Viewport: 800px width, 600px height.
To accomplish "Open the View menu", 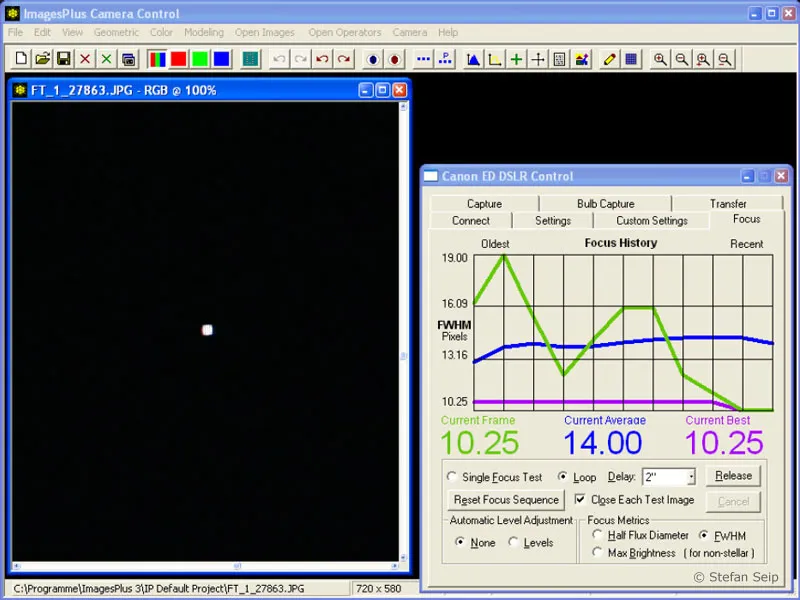I will (72, 32).
